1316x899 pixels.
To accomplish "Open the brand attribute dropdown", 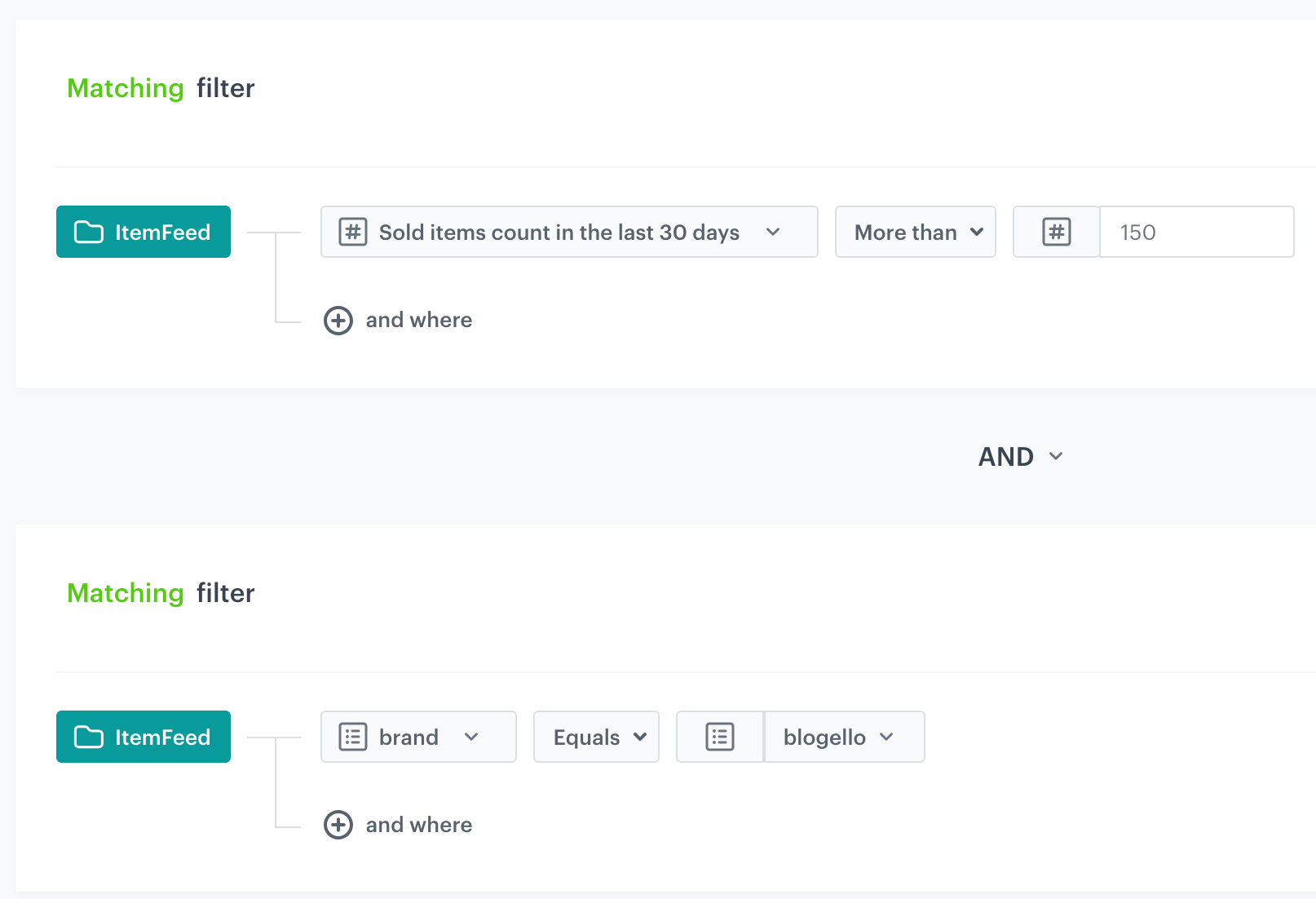I will pyautogui.click(x=418, y=737).
